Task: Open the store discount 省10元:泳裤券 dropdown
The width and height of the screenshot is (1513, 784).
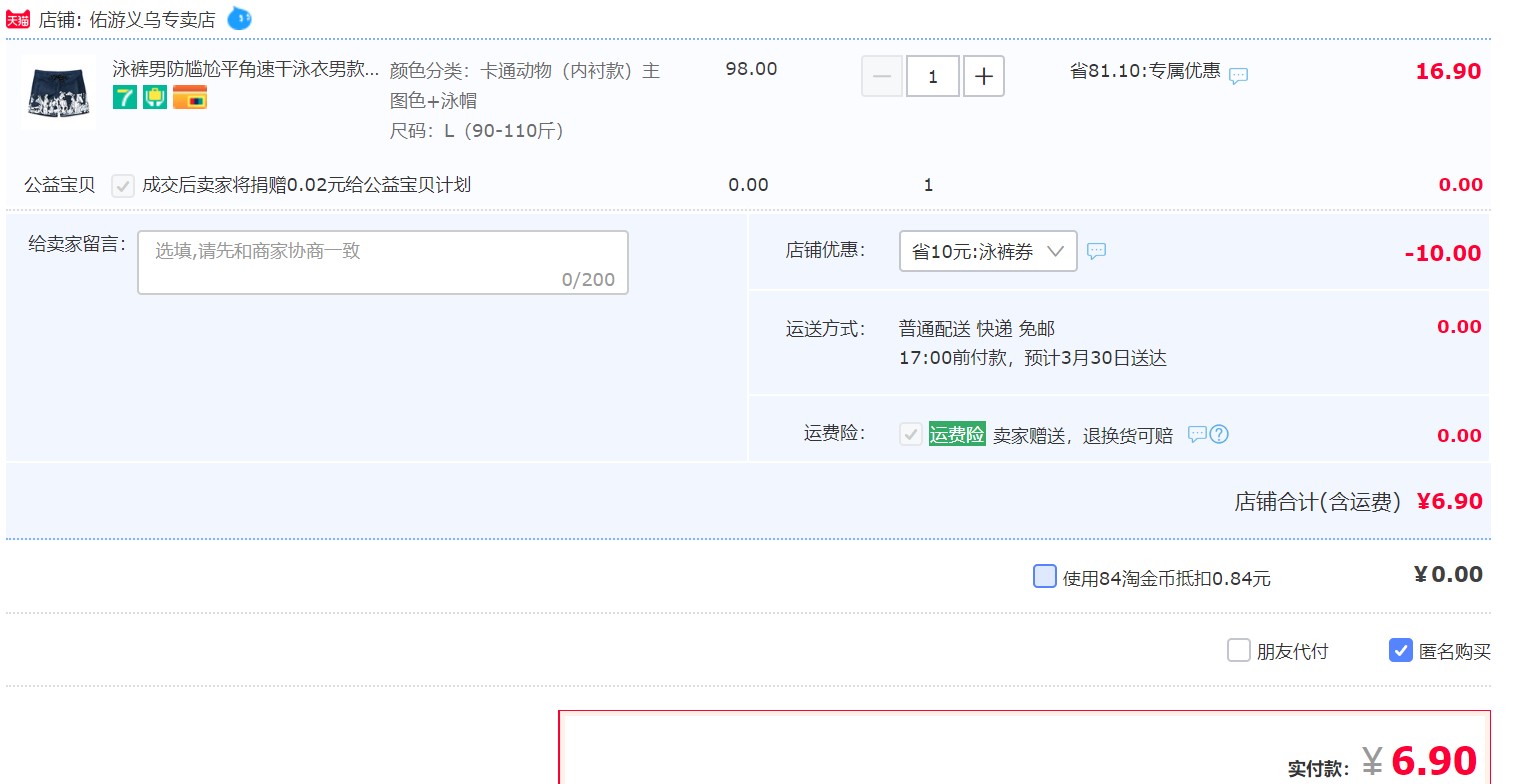Action: [988, 251]
